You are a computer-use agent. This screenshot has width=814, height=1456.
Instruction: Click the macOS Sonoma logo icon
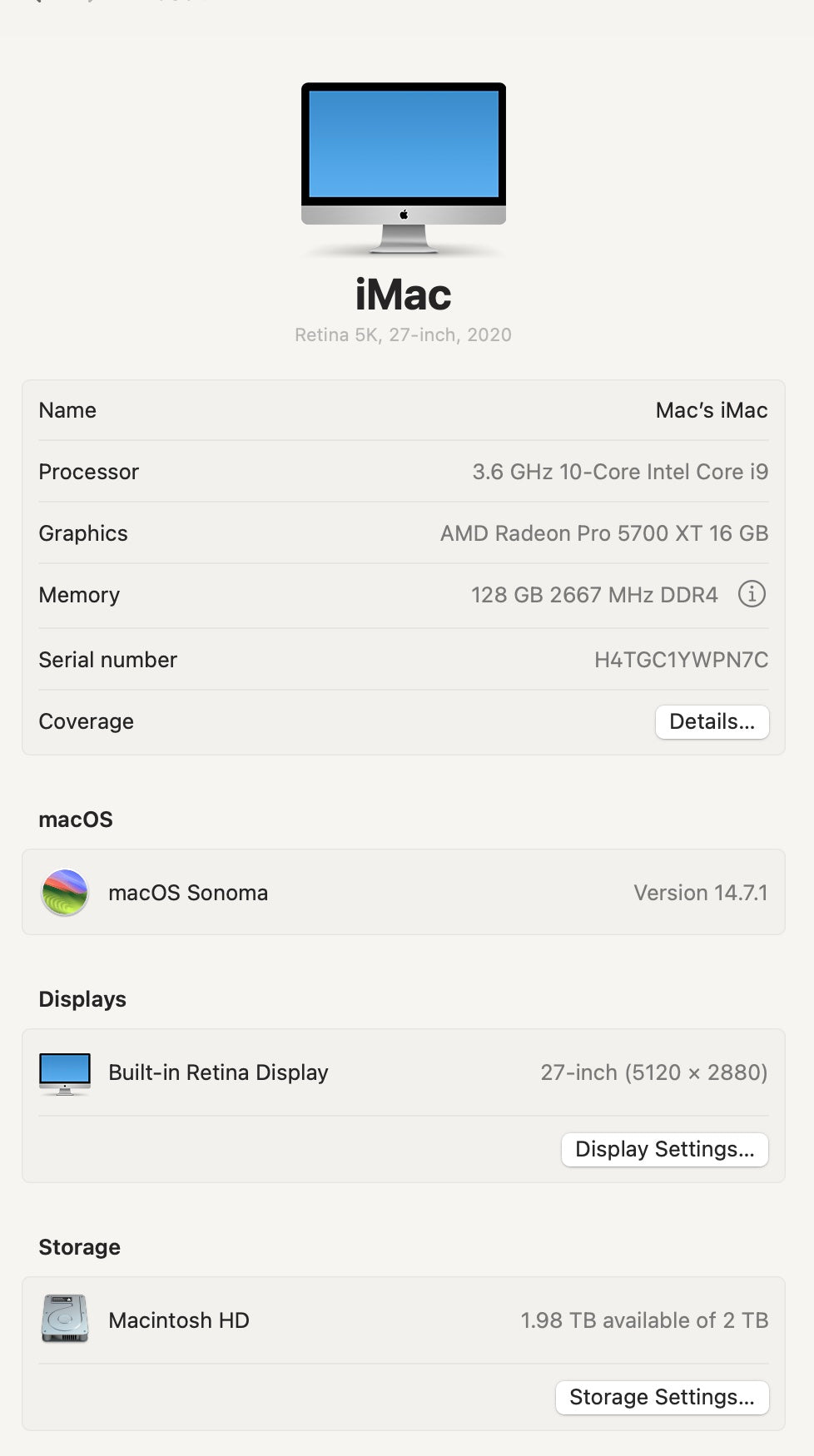[x=64, y=892]
